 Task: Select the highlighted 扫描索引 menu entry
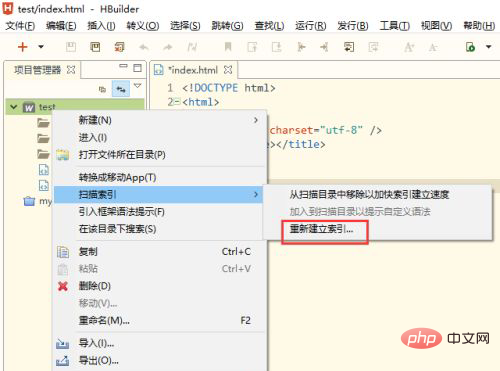(x=158, y=194)
